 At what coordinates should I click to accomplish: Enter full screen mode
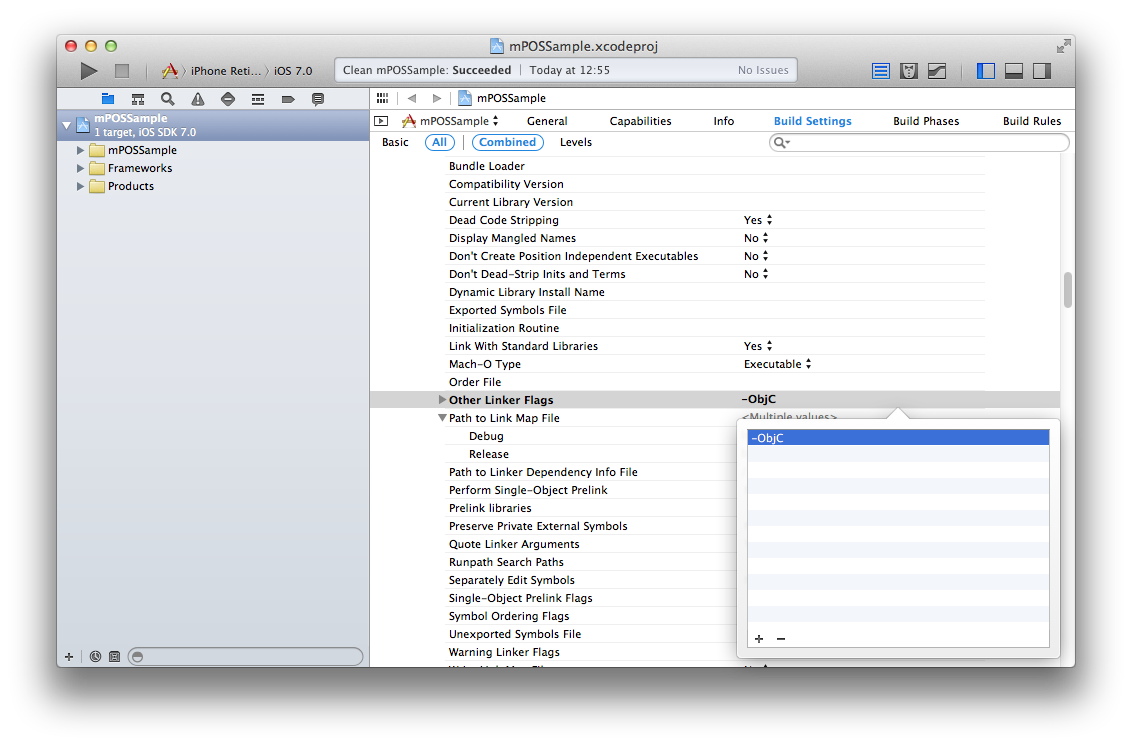pyautogui.click(x=1063, y=46)
